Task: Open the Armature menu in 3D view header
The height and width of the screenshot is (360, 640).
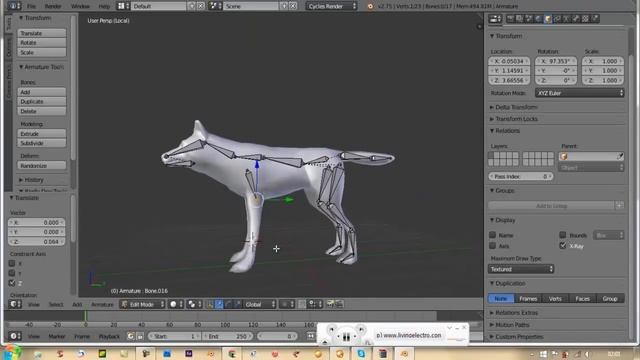Action: point(102,304)
